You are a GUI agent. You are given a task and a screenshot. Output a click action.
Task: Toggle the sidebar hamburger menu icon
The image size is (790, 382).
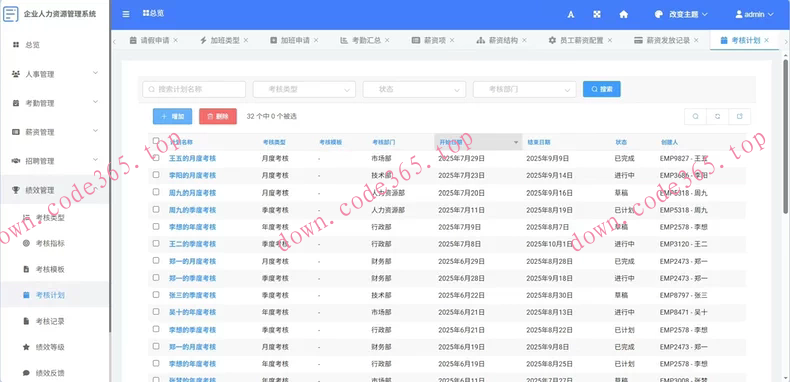[126, 15]
